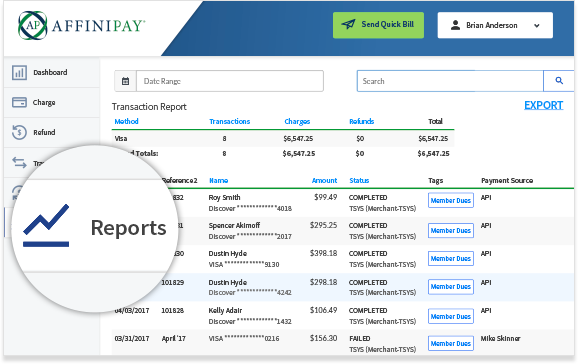Sort by the Status column header
This screenshot has width=578, height=364.
click(359, 180)
